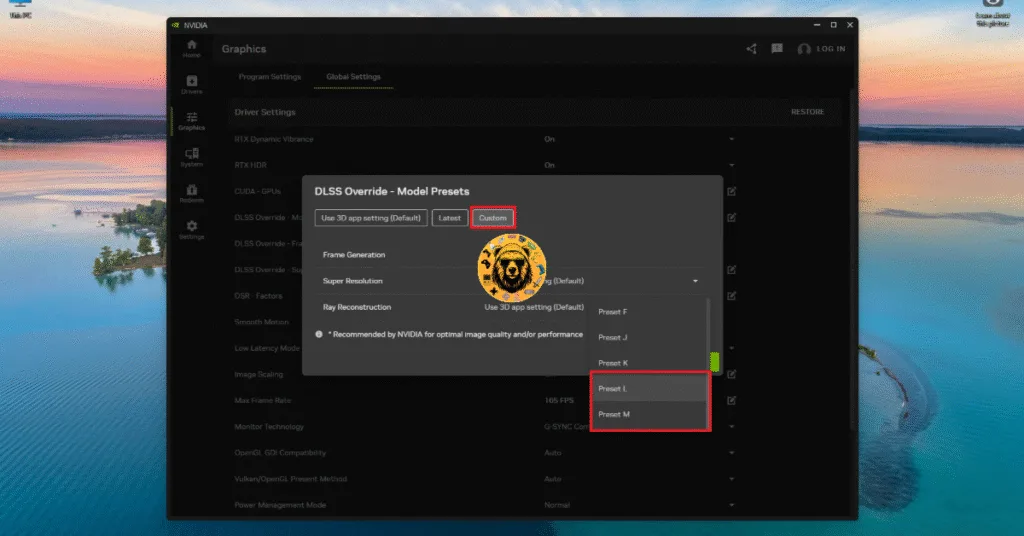Switch to Global Settings tab

[353, 76]
